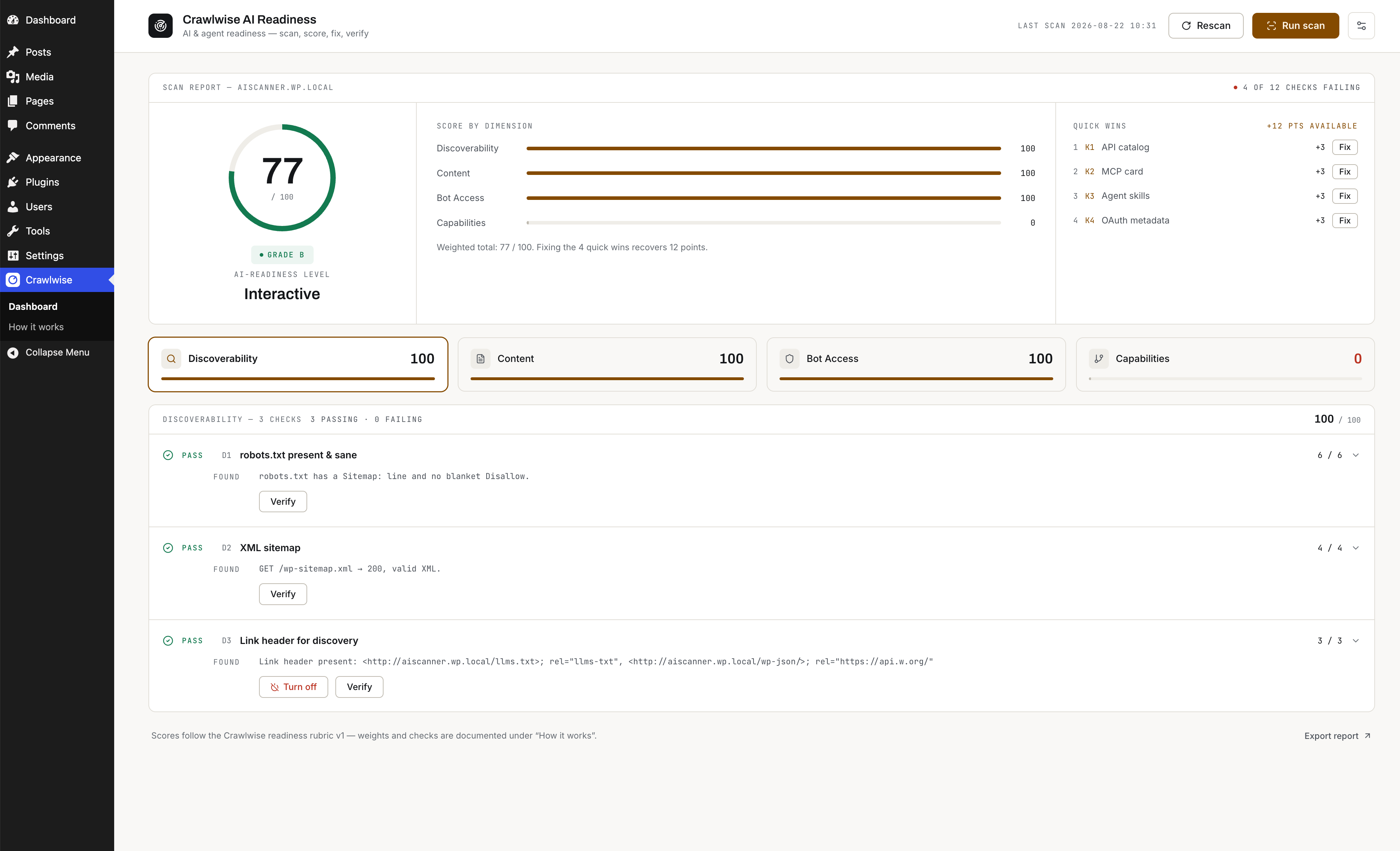Expand the robots.txt check details chevron
The width and height of the screenshot is (1400, 851).
[x=1356, y=455]
